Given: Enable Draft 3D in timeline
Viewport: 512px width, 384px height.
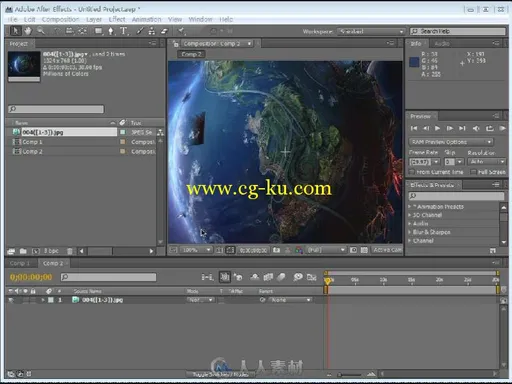Looking at the screenshot, I should point(238,277).
